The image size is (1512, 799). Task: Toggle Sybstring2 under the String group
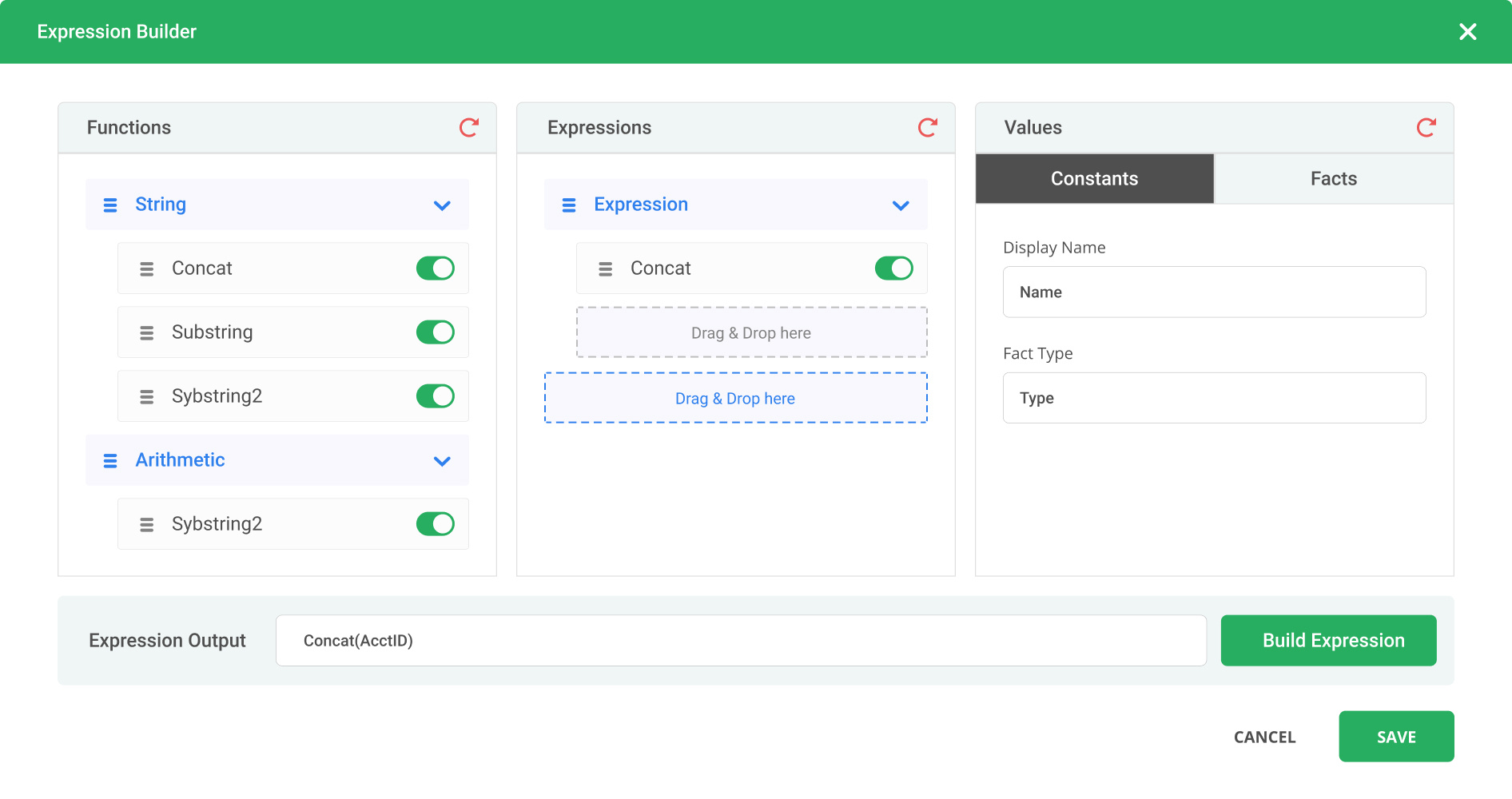[436, 396]
